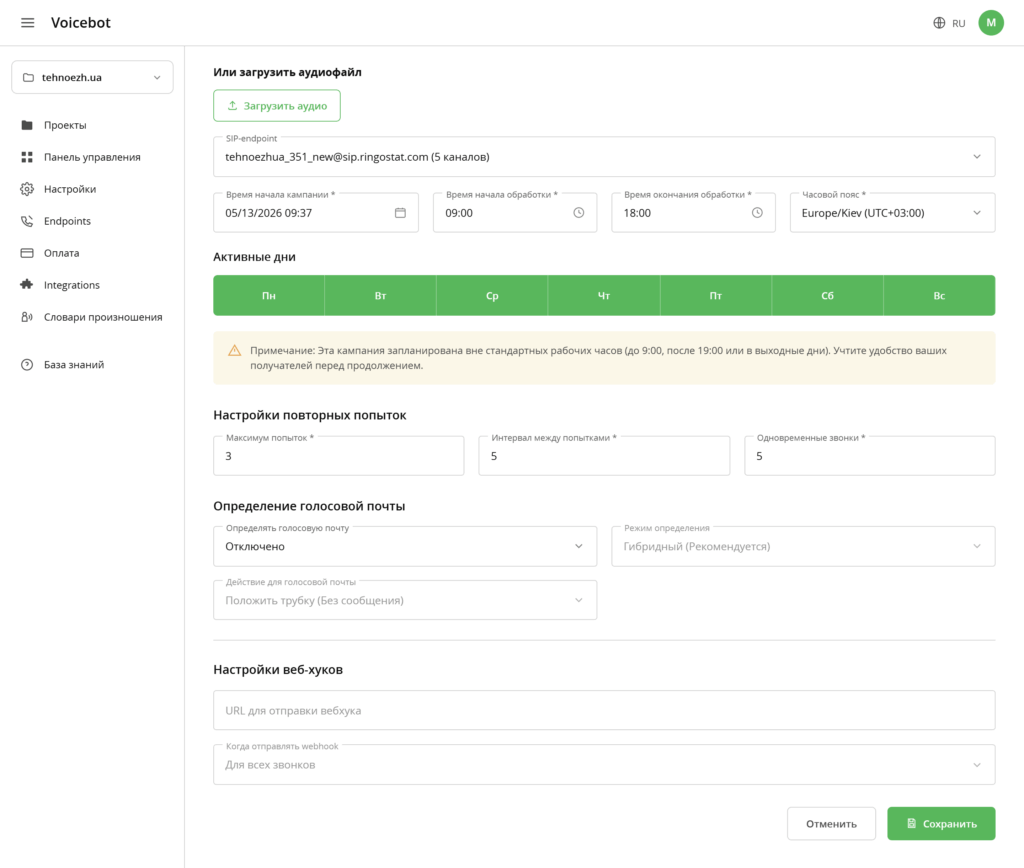This screenshot has width=1024, height=868.
Task: Click the Загрузить аудио upload button
Action: [277, 106]
